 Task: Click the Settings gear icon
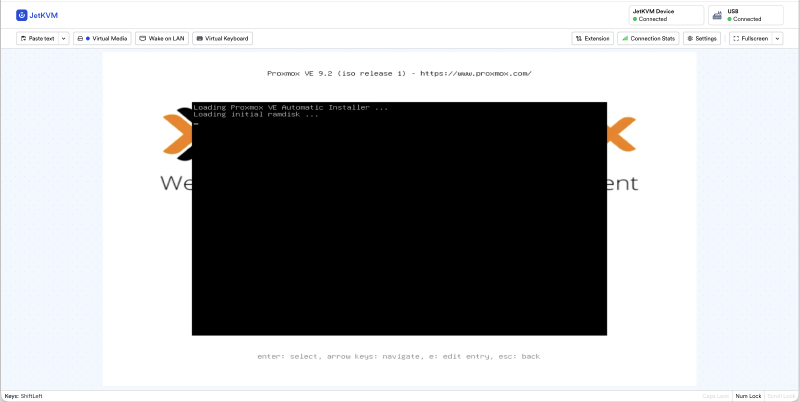tap(690, 38)
